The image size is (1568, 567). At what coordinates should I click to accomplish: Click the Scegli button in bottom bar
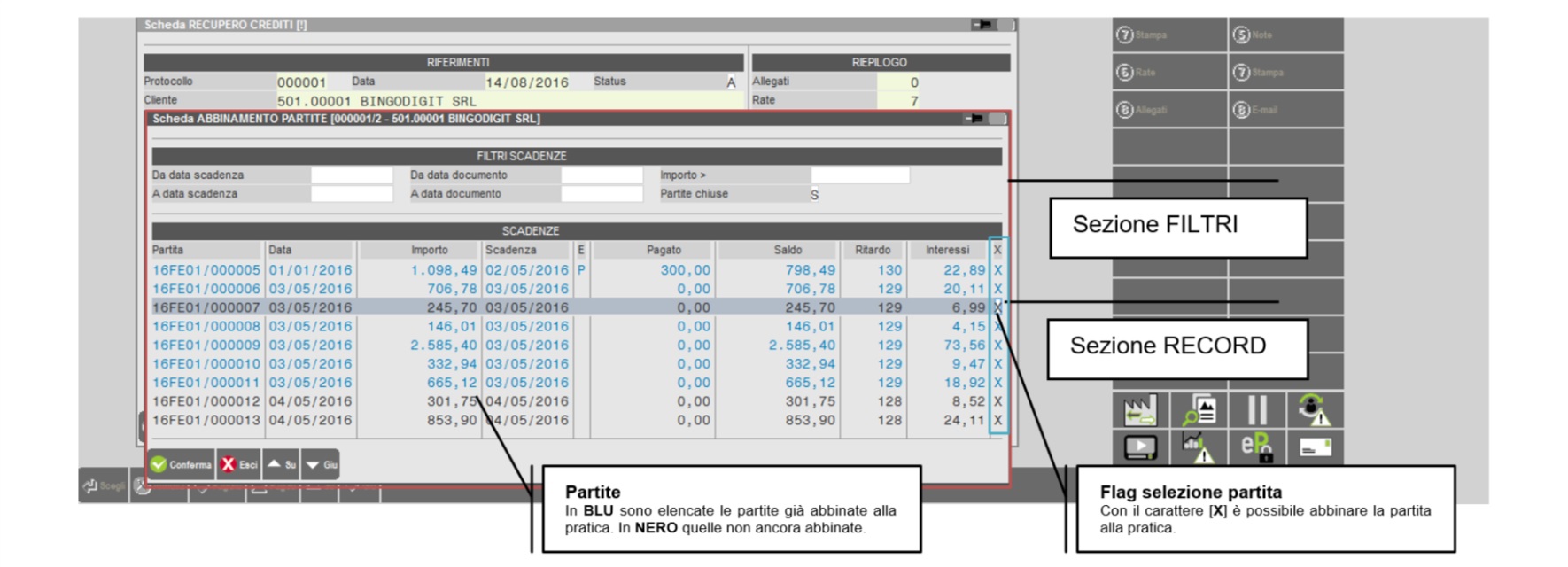(x=104, y=486)
